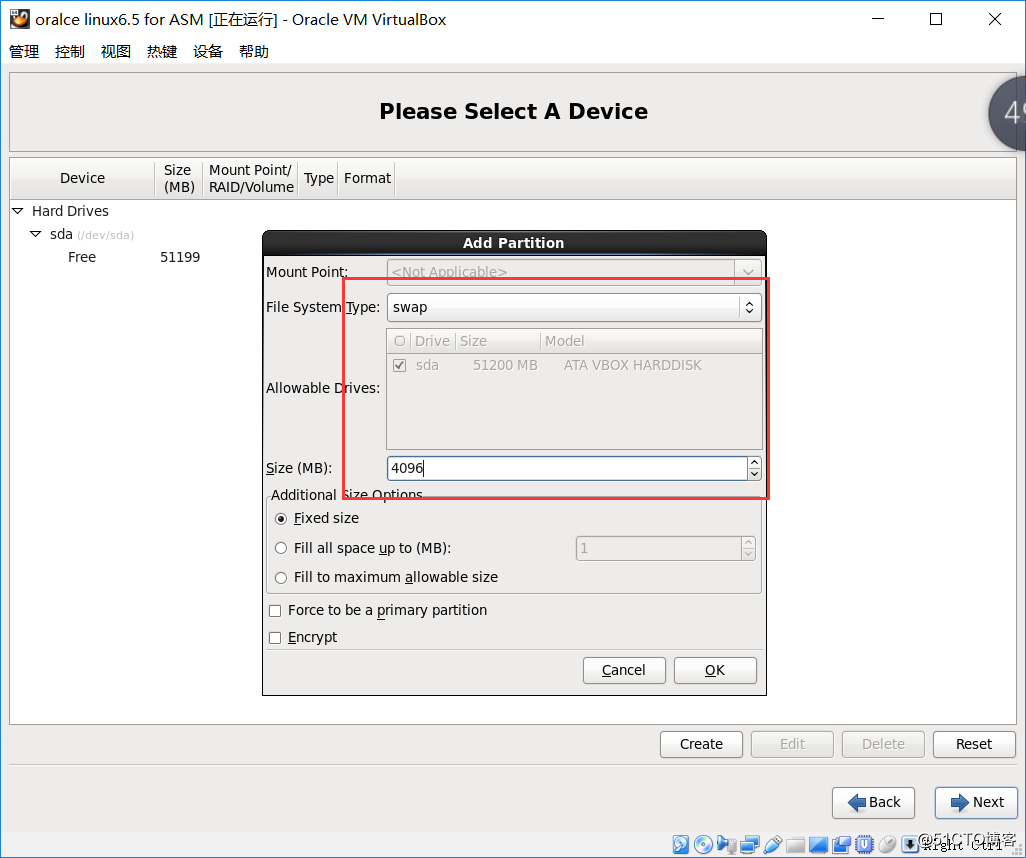
Task: Click the Mount Point/RAID/Volume column header
Action: tap(251, 178)
